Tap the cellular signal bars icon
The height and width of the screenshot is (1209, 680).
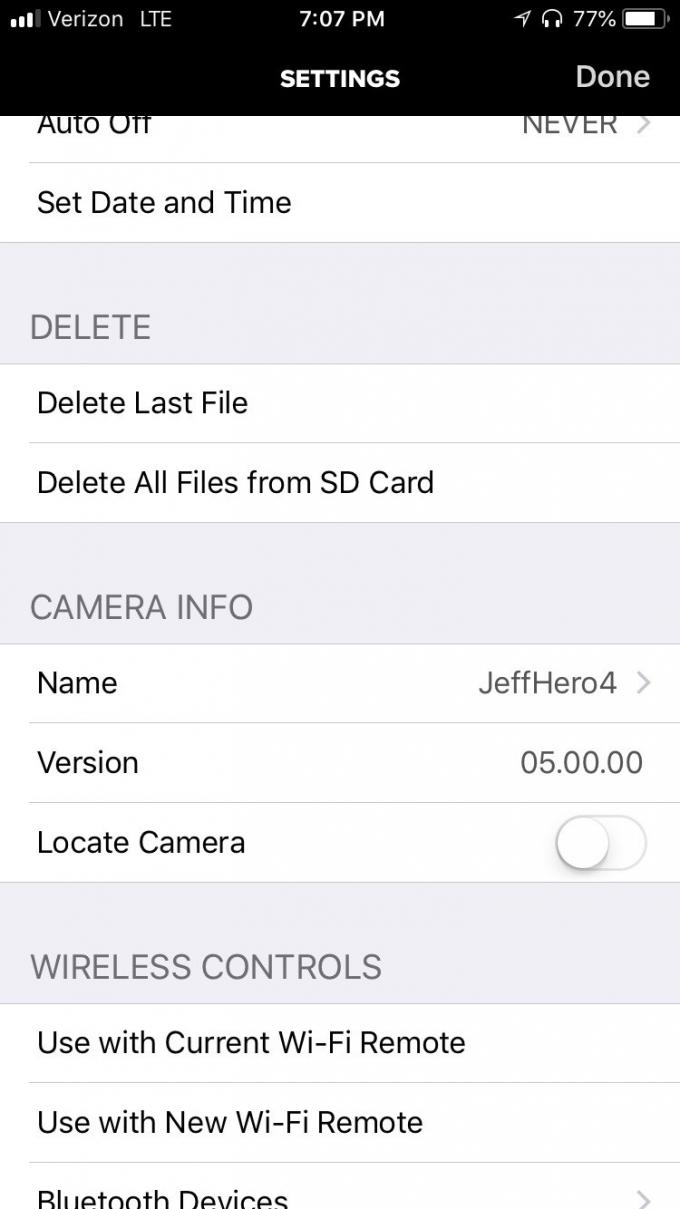25,19
